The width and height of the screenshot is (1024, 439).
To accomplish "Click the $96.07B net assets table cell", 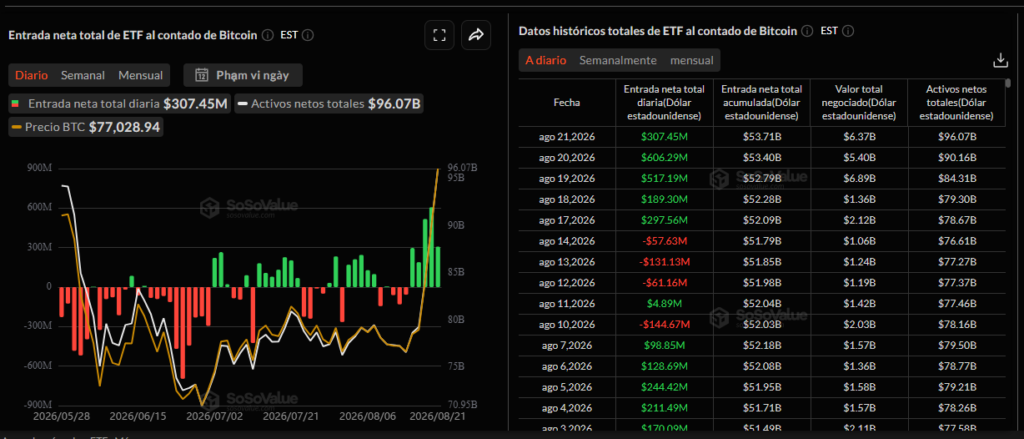I will point(956,136).
